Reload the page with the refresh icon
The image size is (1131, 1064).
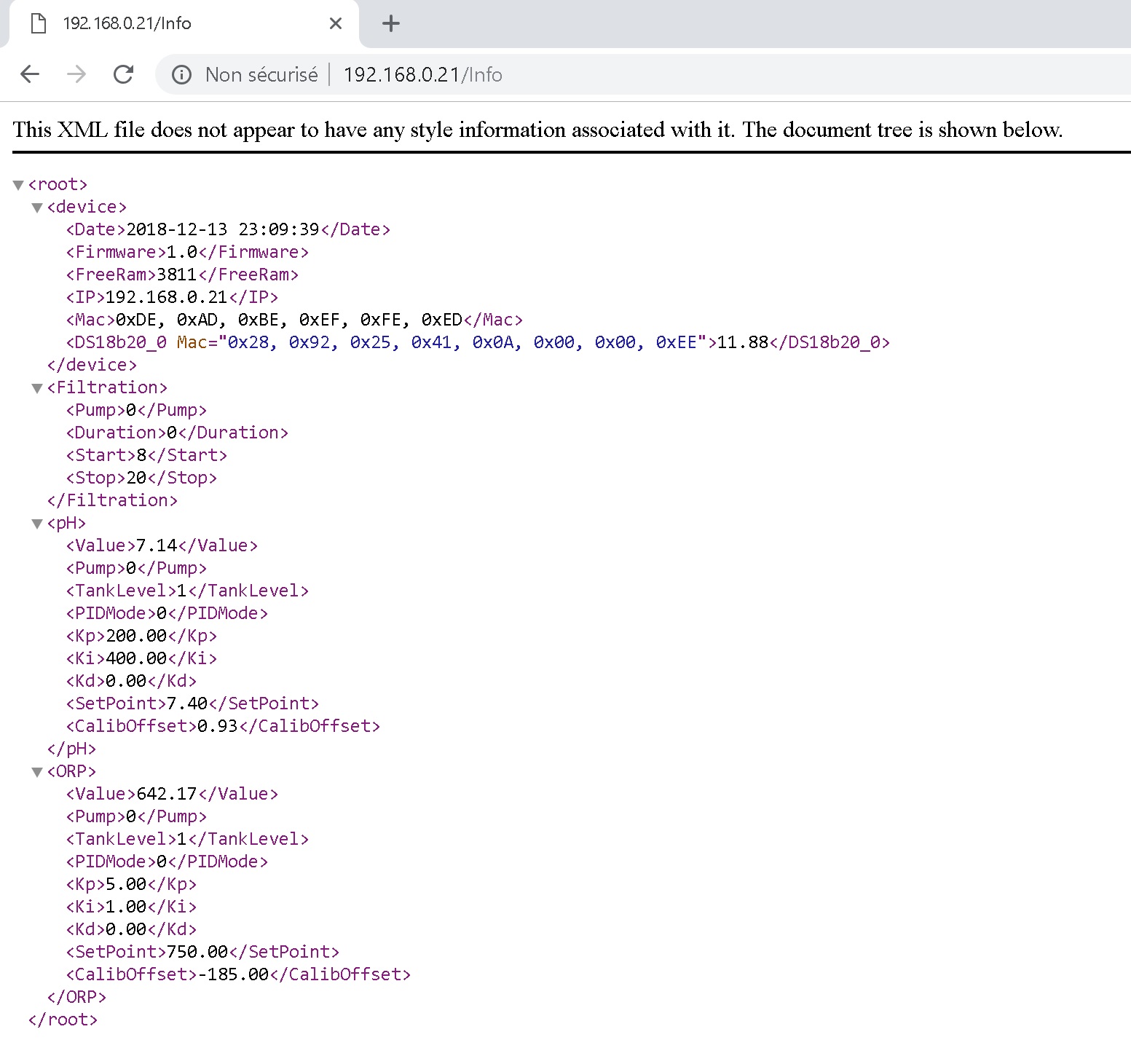point(123,74)
